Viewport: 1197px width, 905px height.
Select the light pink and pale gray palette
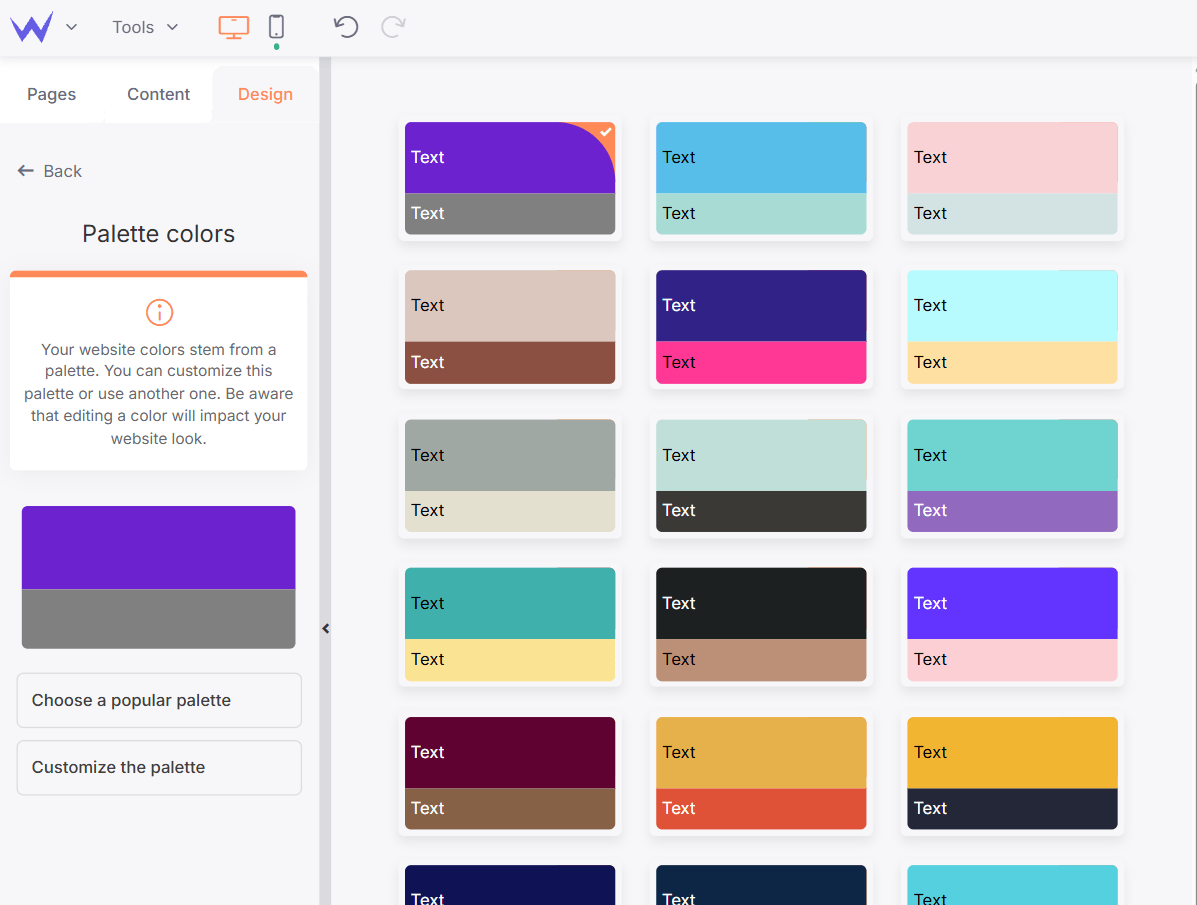coord(1012,178)
